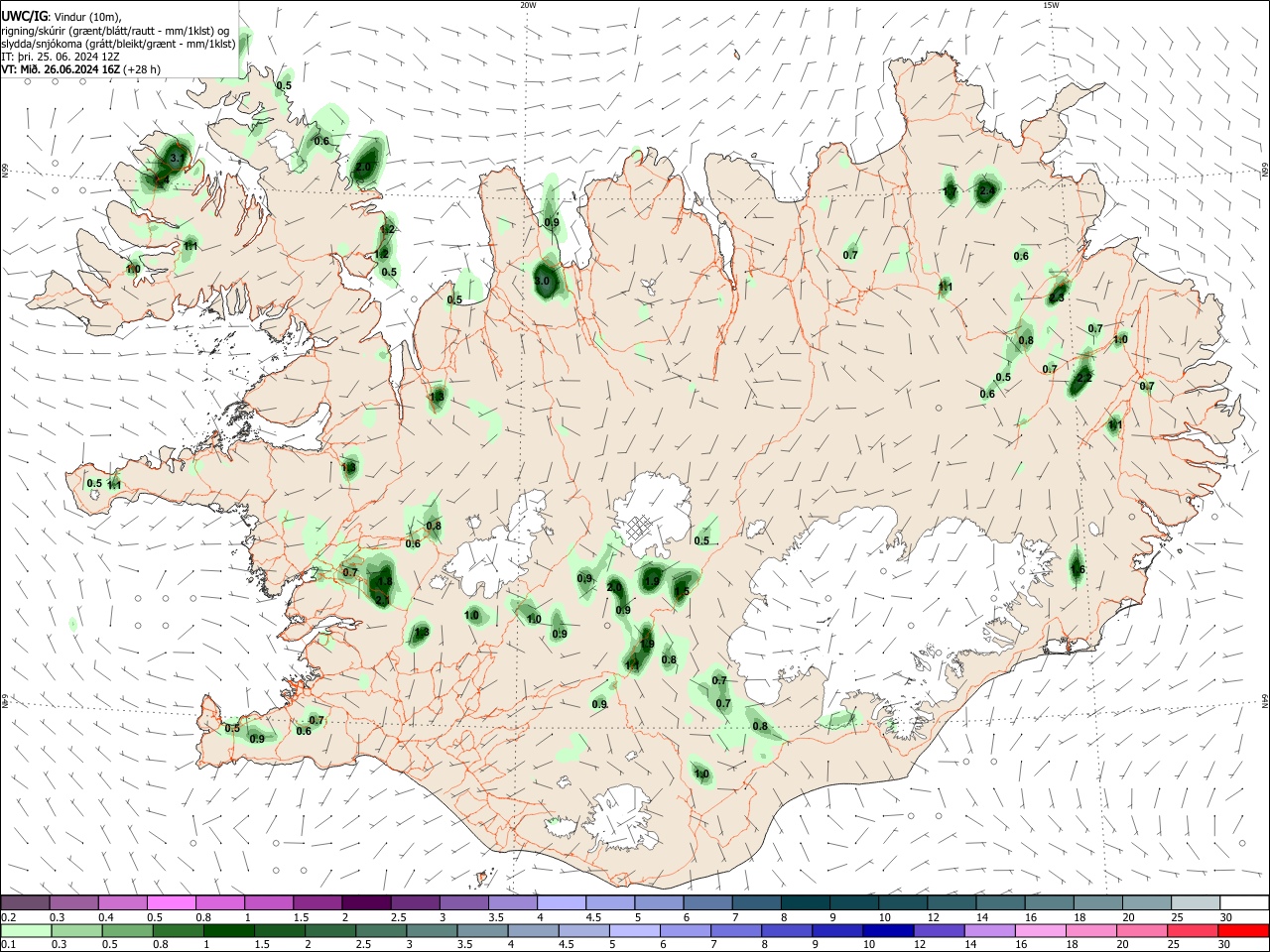This screenshot has height=952, width=1270.
Task: Click the "15W" longitude label
Action: coord(1051,5)
